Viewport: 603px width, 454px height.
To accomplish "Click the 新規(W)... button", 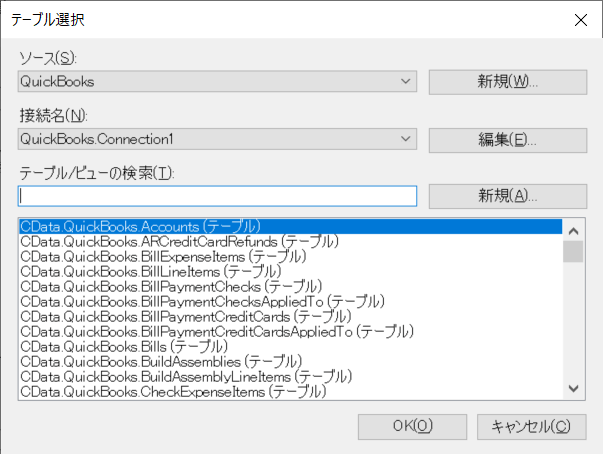I will [x=508, y=81].
